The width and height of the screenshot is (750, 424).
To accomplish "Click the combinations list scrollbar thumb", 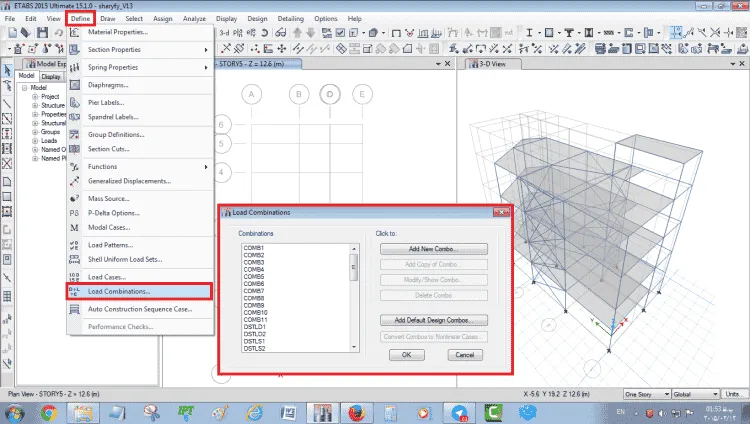I will point(354,267).
